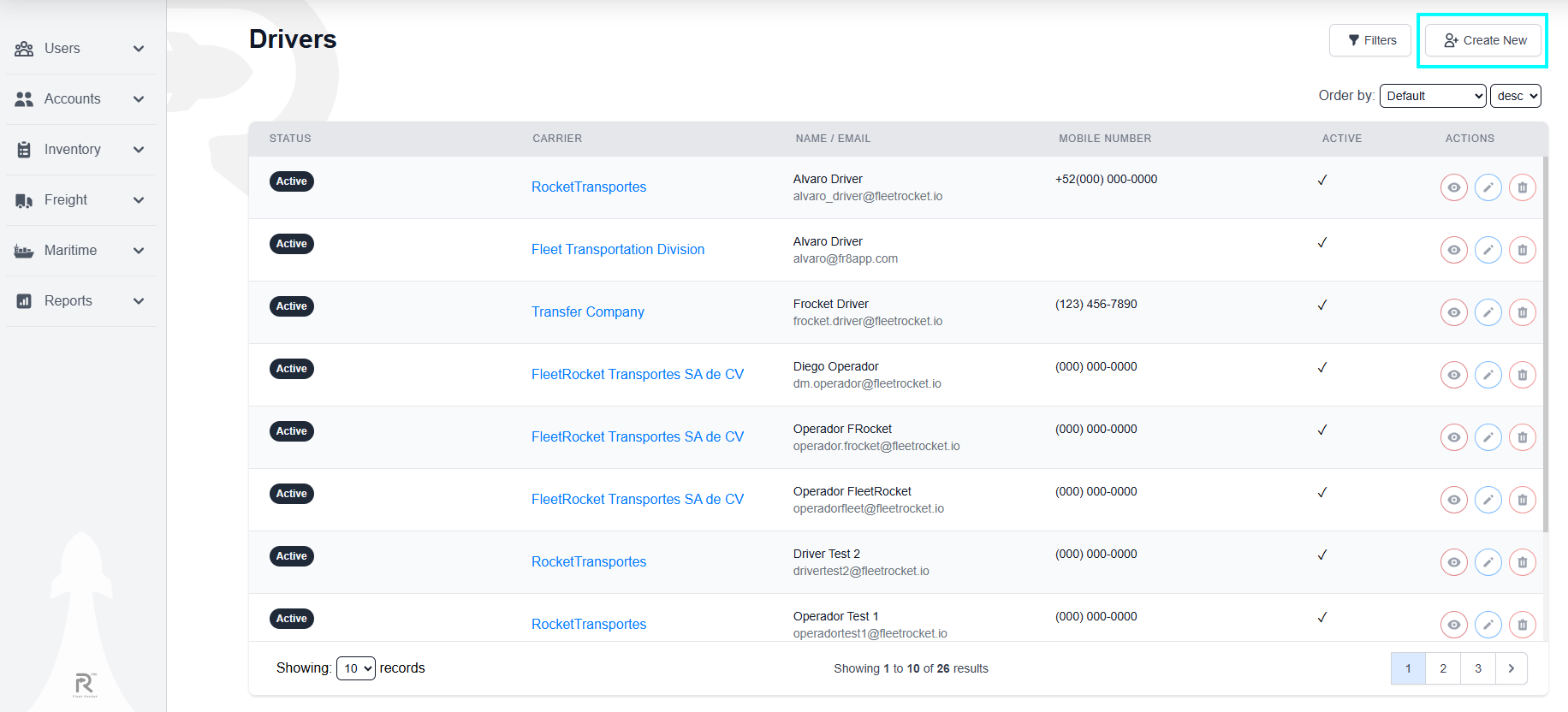
Task: View the Driver Test 2 record
Action: pyautogui.click(x=1453, y=562)
